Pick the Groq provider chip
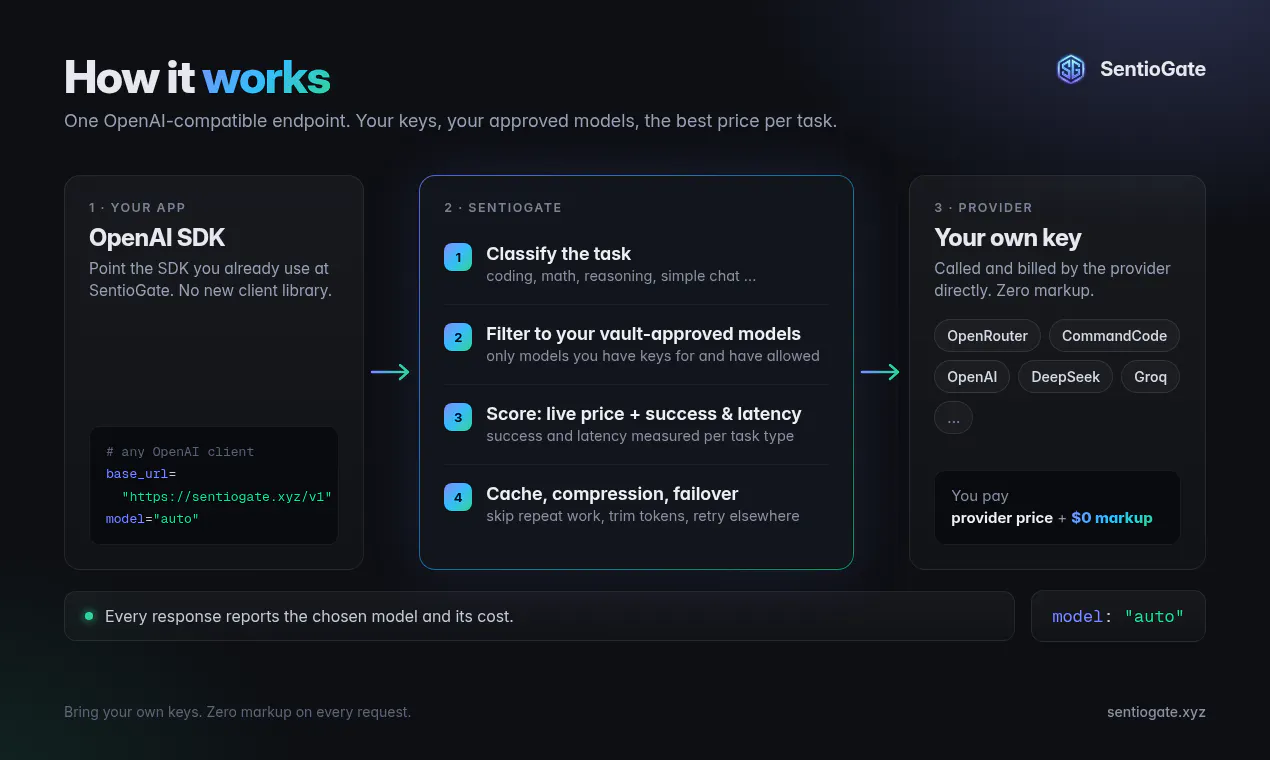Screen dimensions: 1270x760 [1150, 377]
